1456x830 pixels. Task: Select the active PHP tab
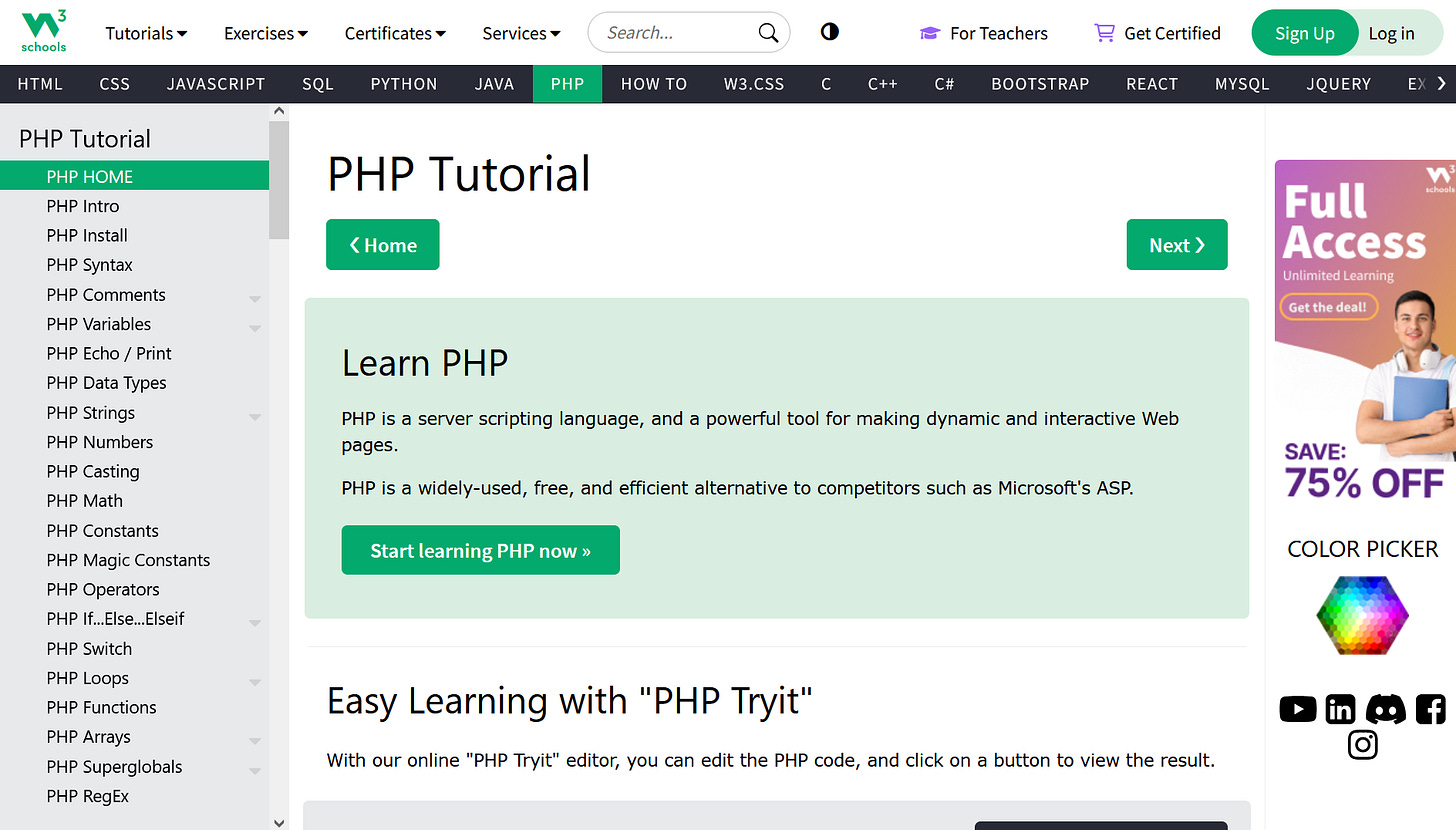pyautogui.click(x=567, y=84)
